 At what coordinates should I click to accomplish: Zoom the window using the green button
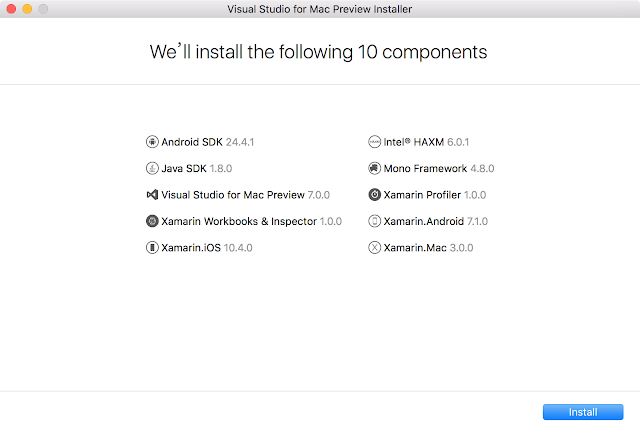point(43,9)
